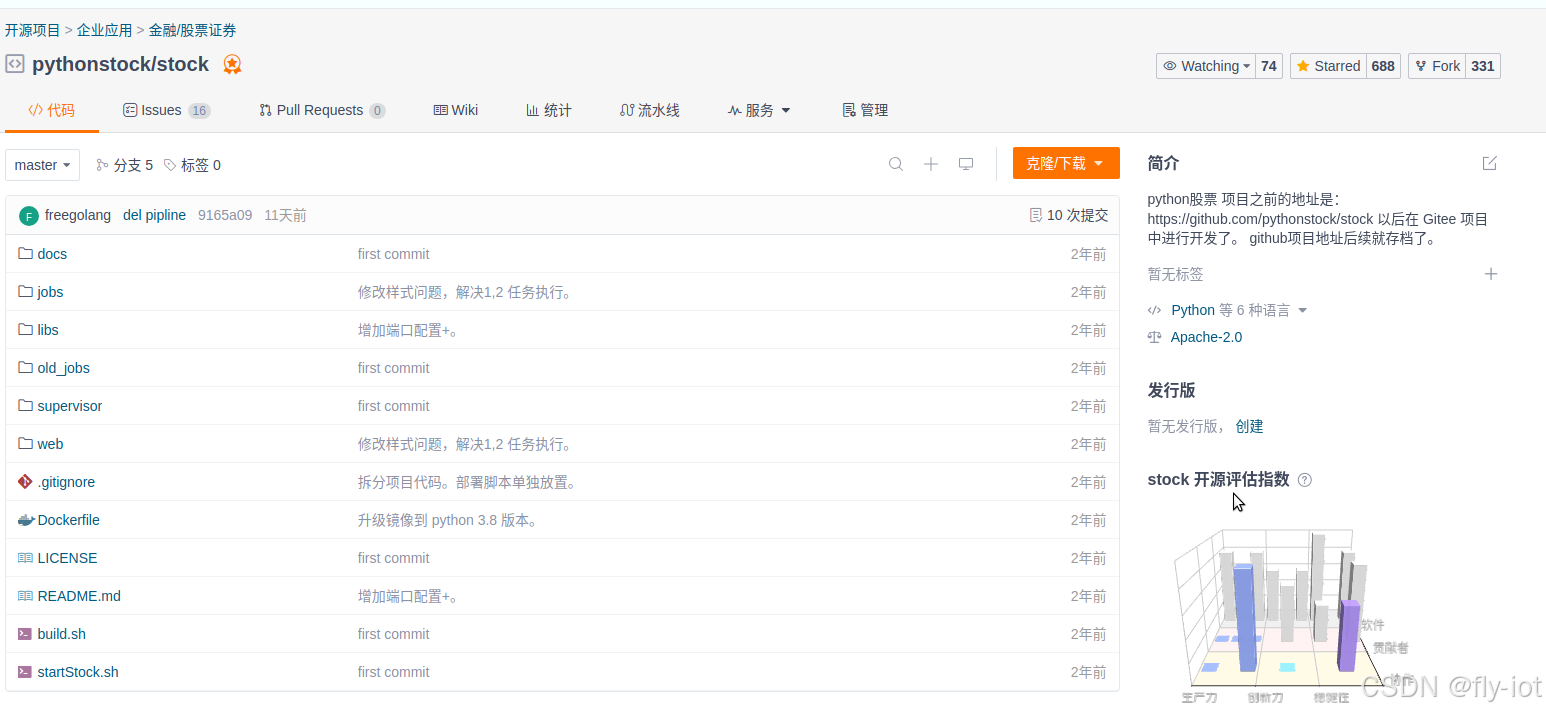Click the forks count 331

pyautogui.click(x=1483, y=66)
